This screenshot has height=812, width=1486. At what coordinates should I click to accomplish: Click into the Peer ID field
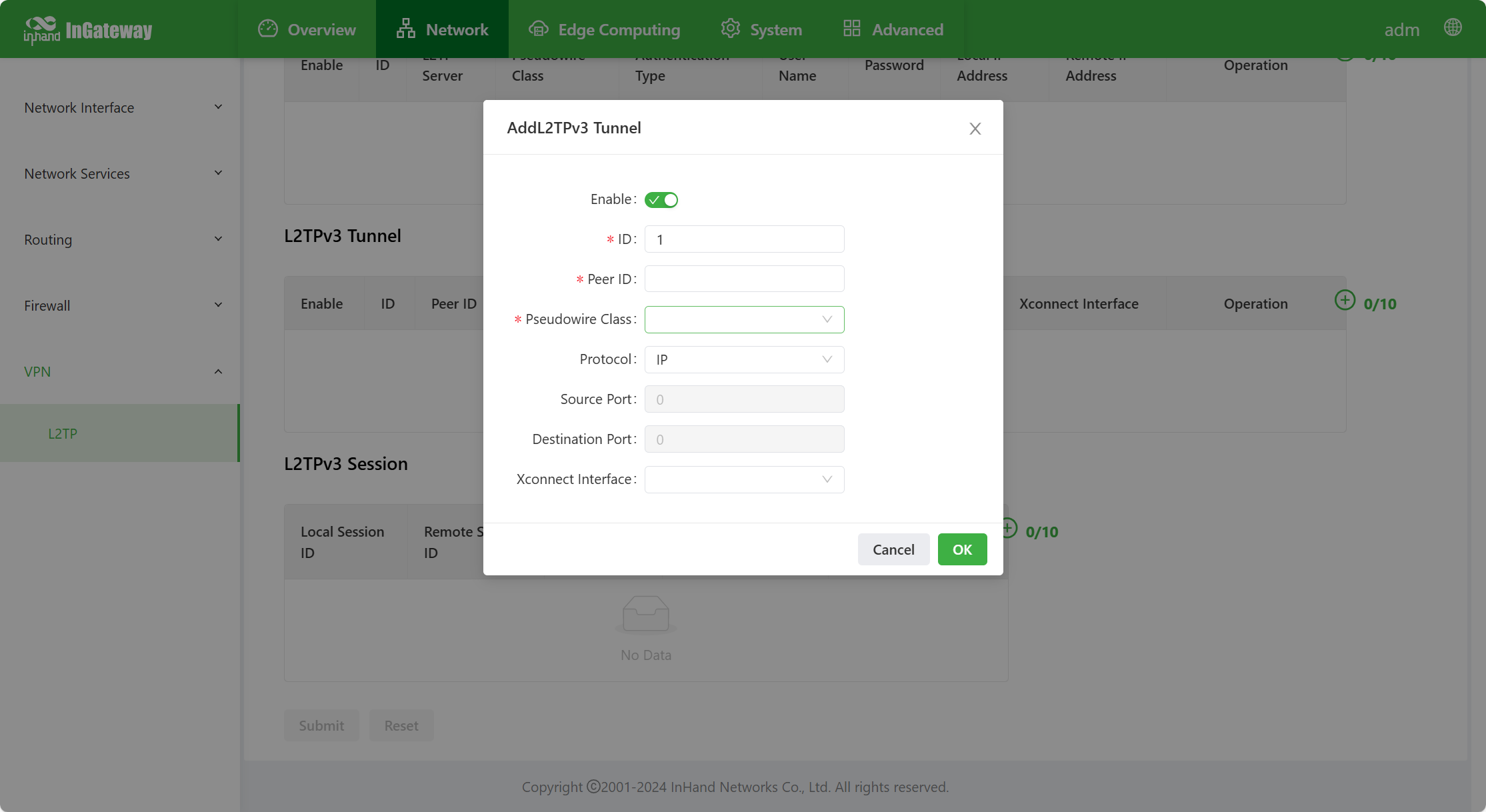coord(744,279)
